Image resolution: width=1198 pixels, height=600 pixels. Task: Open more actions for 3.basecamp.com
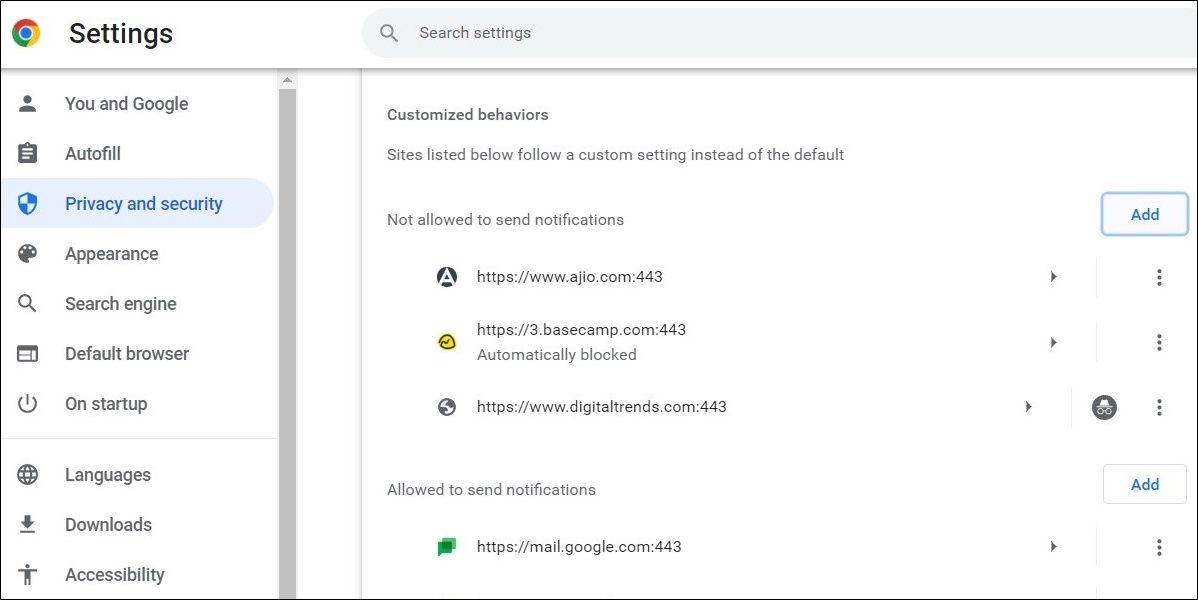click(x=1159, y=342)
